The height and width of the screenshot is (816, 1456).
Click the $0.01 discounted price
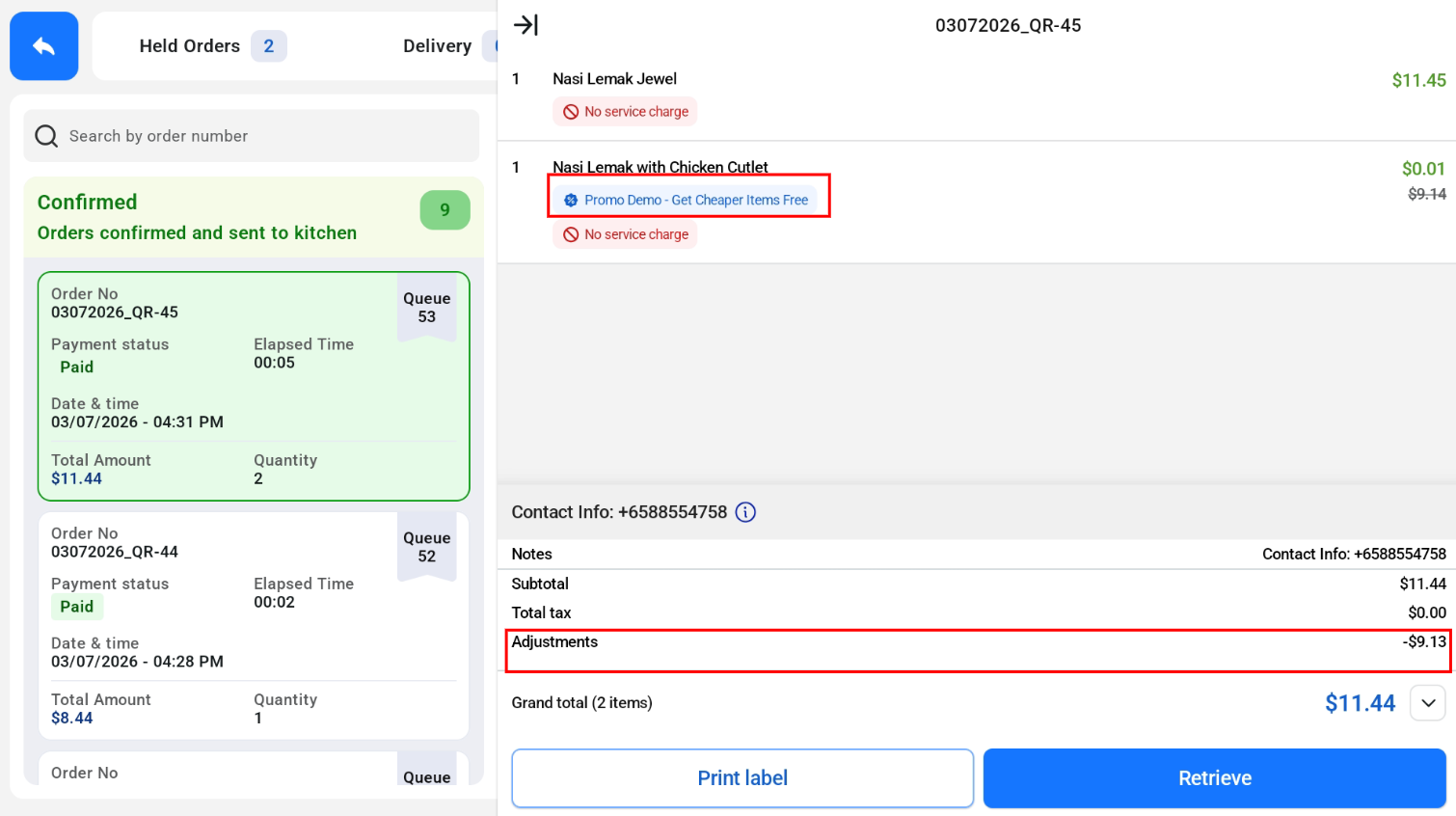[1423, 169]
